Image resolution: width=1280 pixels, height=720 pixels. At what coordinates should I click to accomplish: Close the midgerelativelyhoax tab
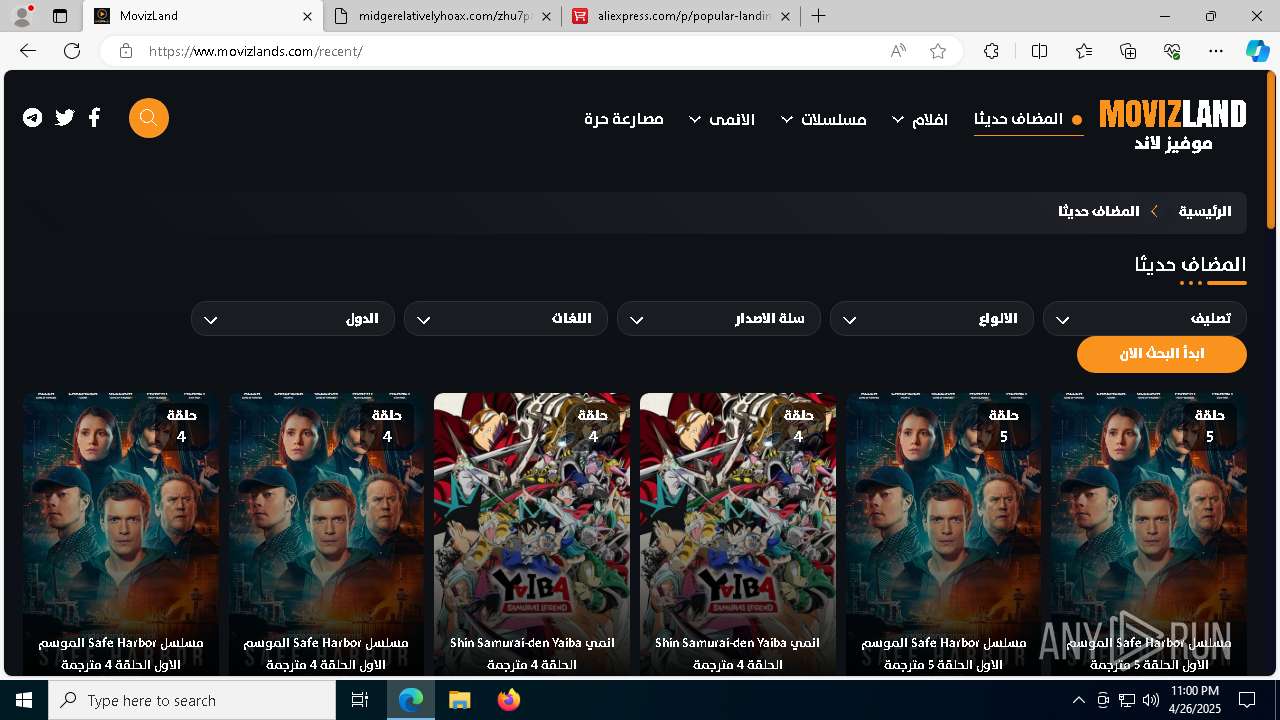tap(546, 16)
